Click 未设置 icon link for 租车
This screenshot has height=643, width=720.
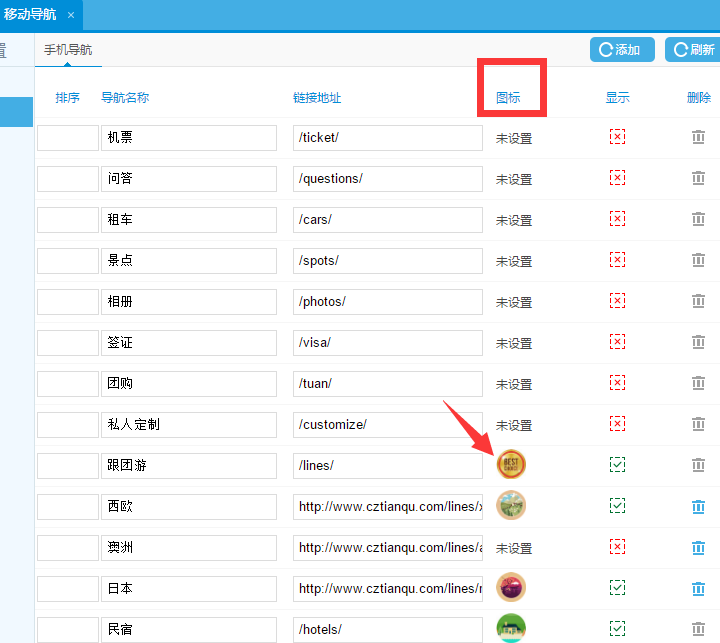(x=514, y=221)
